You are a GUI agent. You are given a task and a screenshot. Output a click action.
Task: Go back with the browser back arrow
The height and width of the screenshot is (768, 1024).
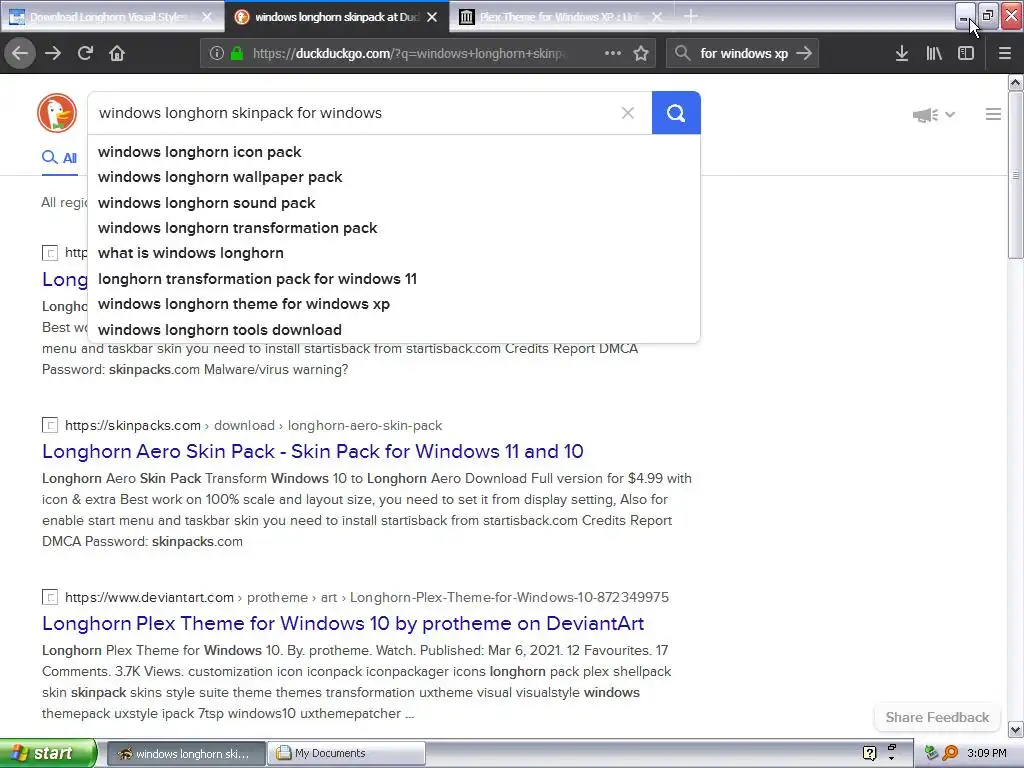click(20, 53)
